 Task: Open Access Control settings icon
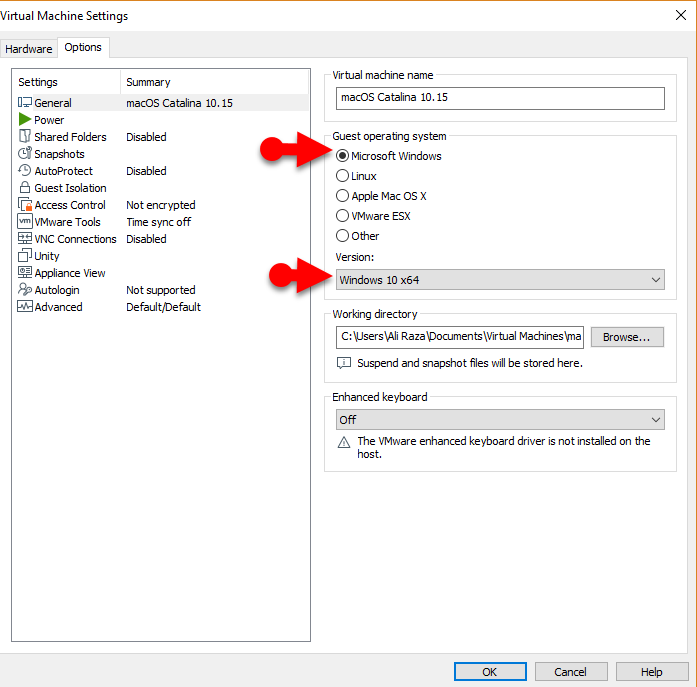pyautogui.click(x=25, y=205)
